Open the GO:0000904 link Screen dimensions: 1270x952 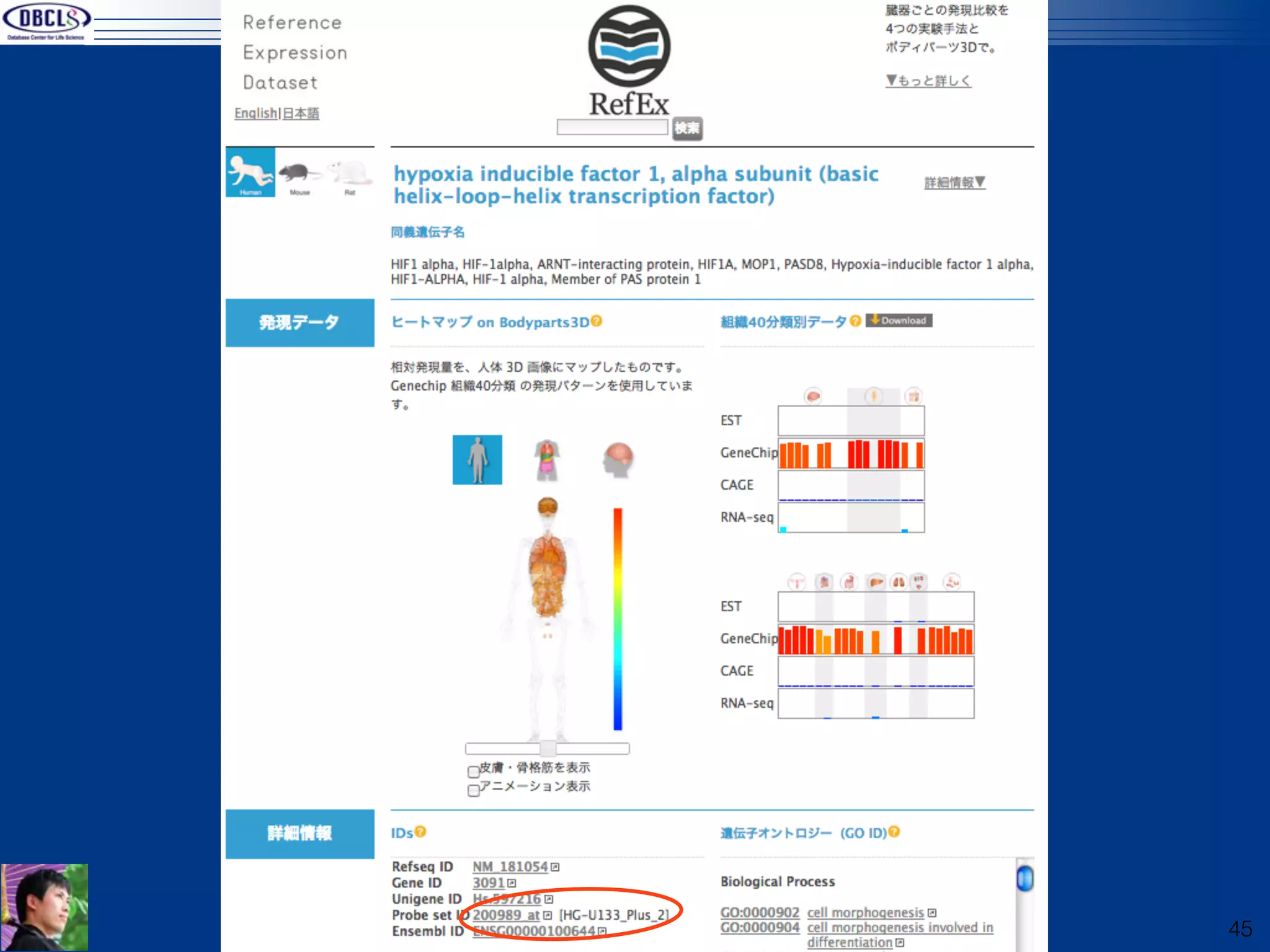click(x=760, y=928)
